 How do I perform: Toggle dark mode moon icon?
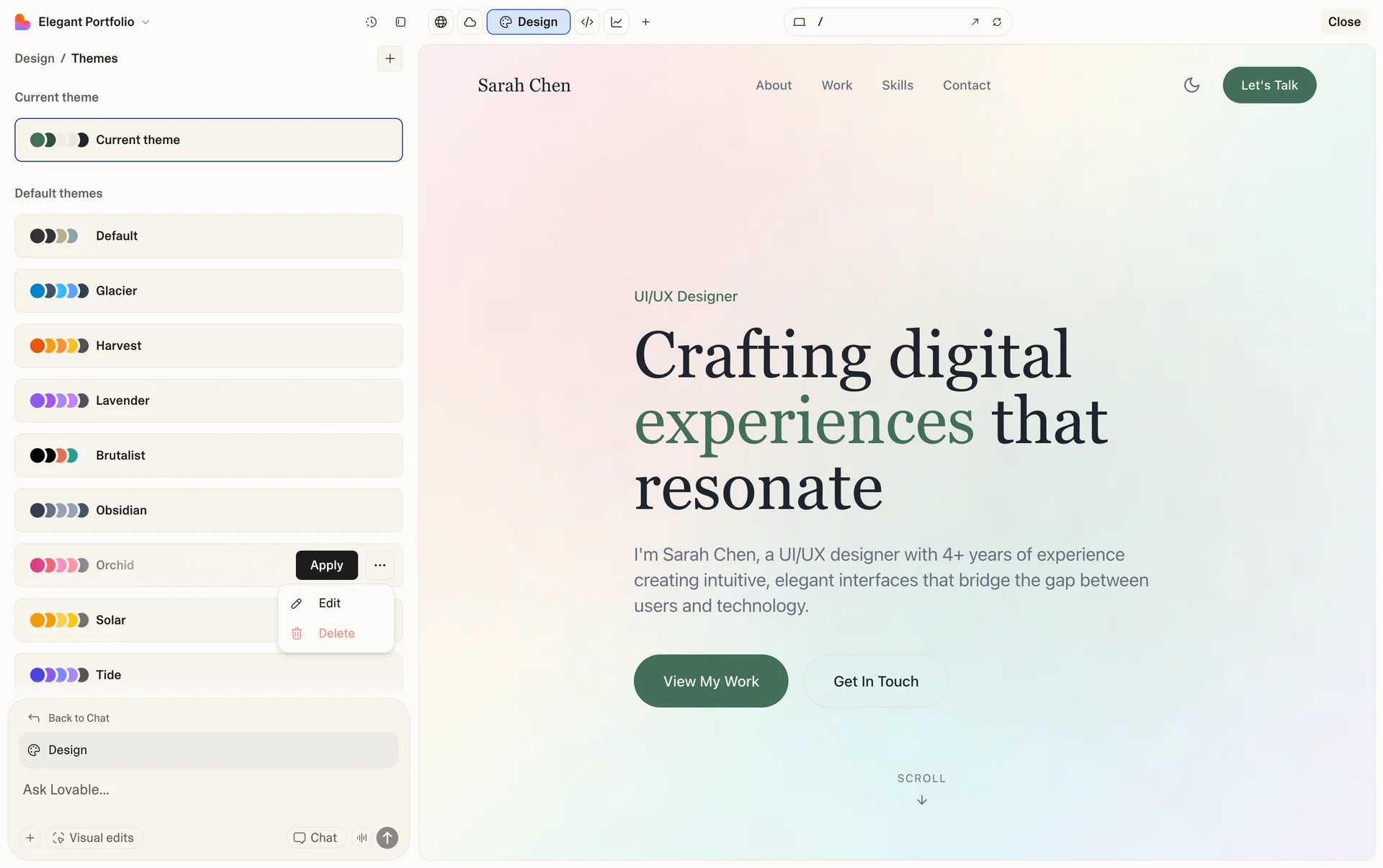[x=1191, y=85]
